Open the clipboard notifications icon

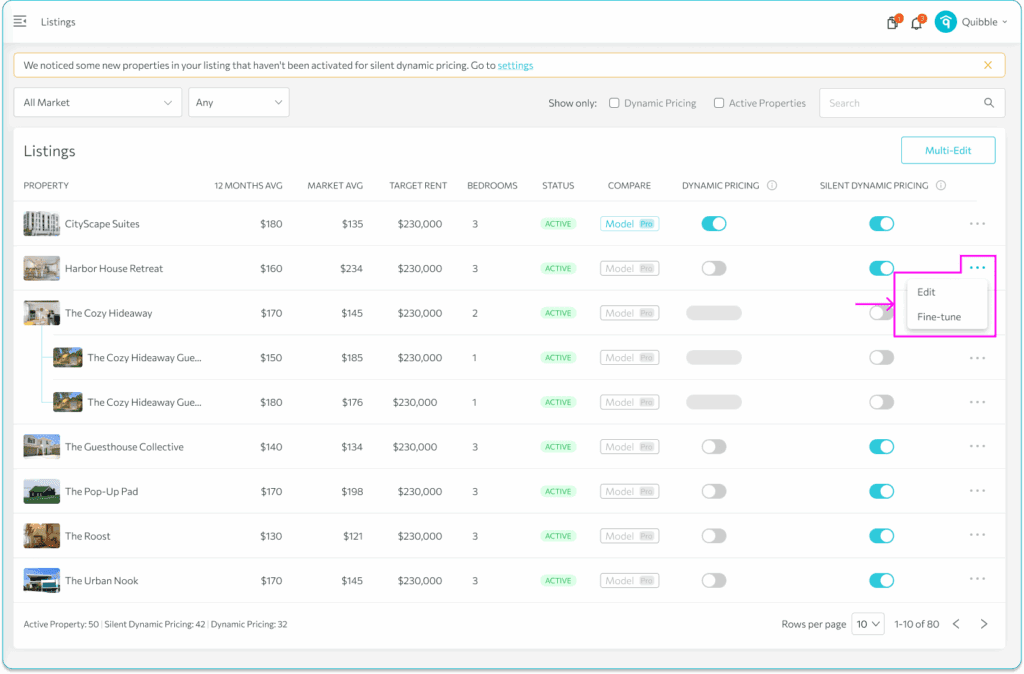tap(893, 23)
